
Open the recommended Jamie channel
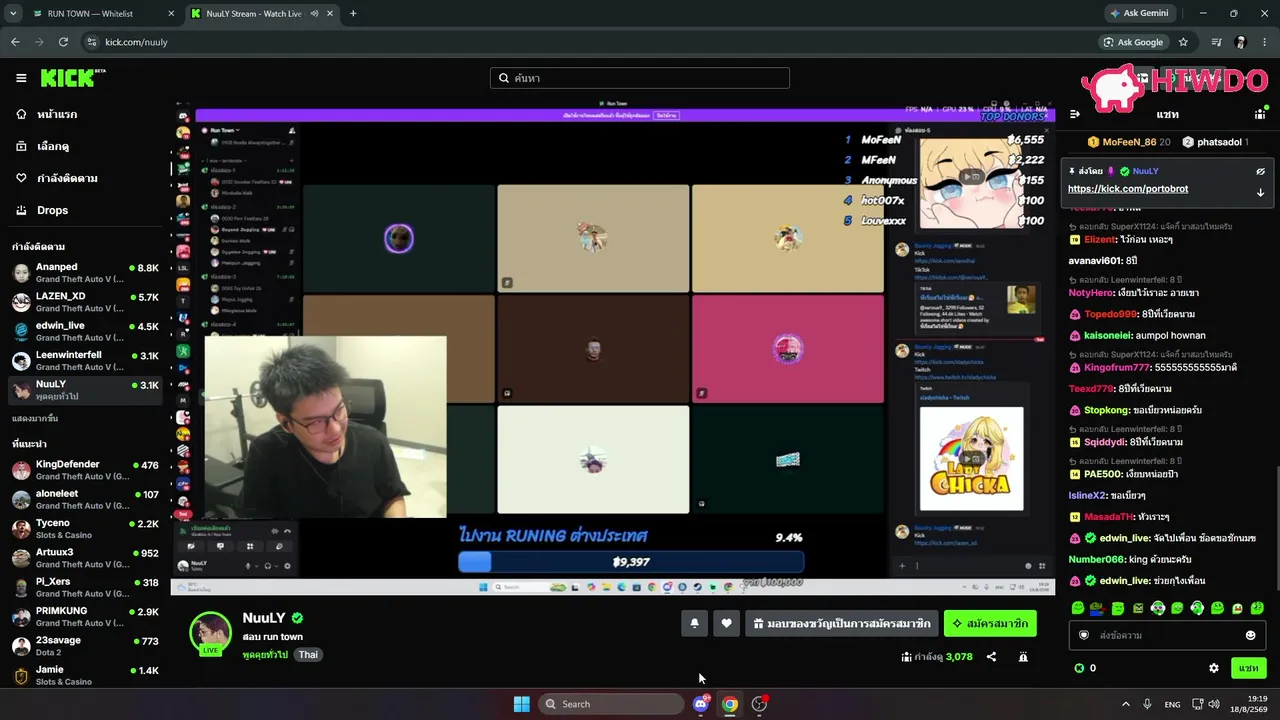tap(85, 674)
